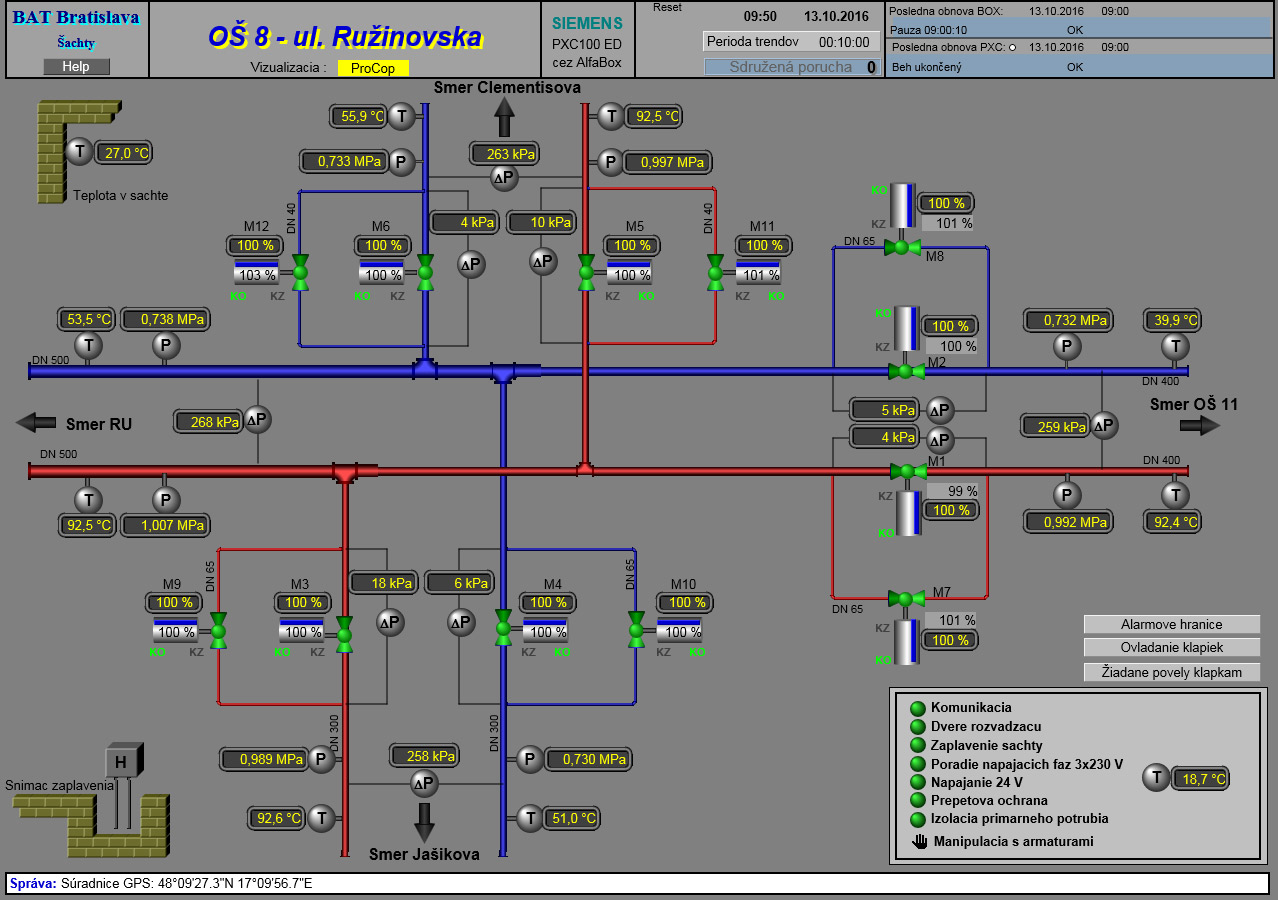The height and width of the screenshot is (900, 1278).
Task: Click the M1 valve on red pipeline
Action: [x=907, y=471]
